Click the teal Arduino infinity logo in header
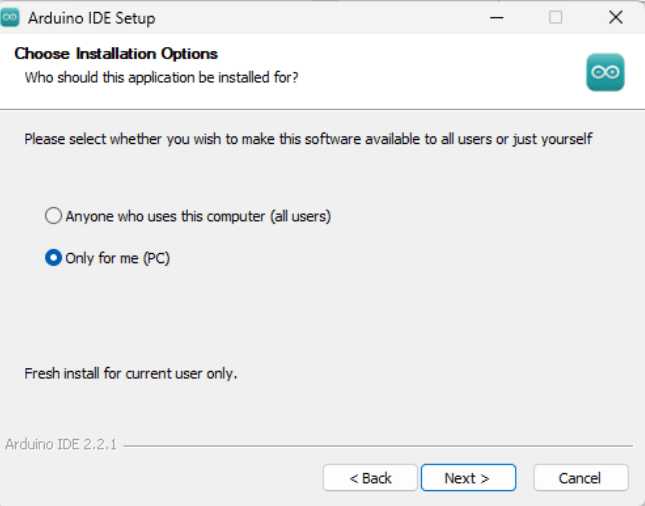This screenshot has height=506, width=645. click(605, 73)
